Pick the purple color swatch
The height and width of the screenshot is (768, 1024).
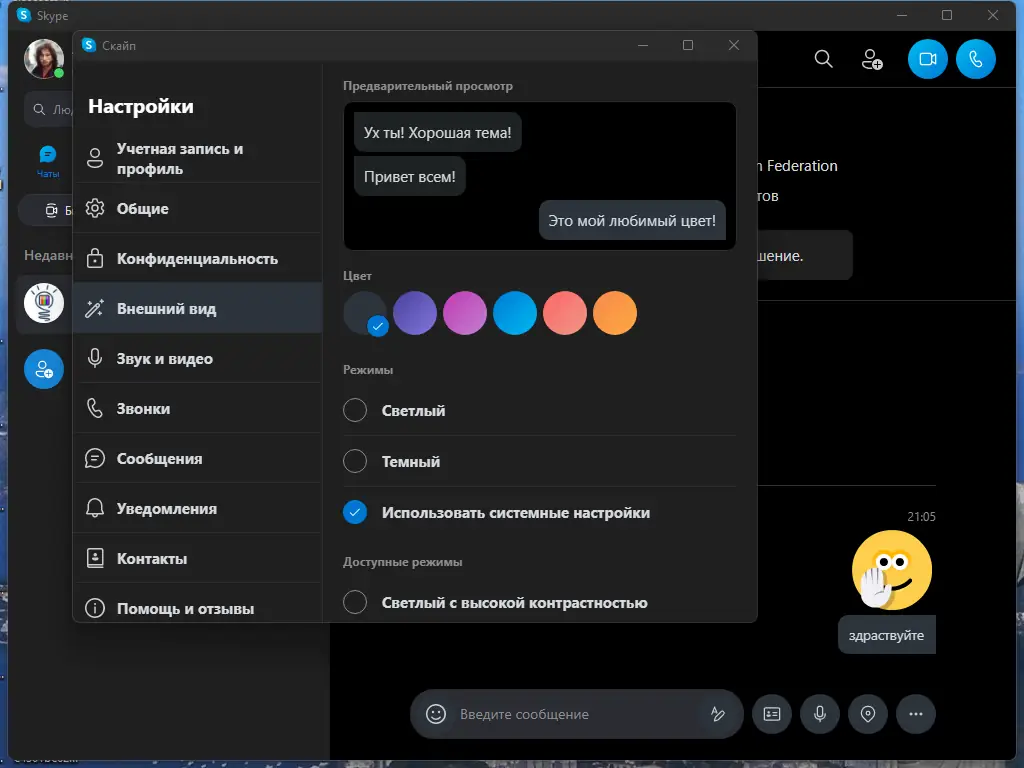pyautogui.click(x=415, y=313)
